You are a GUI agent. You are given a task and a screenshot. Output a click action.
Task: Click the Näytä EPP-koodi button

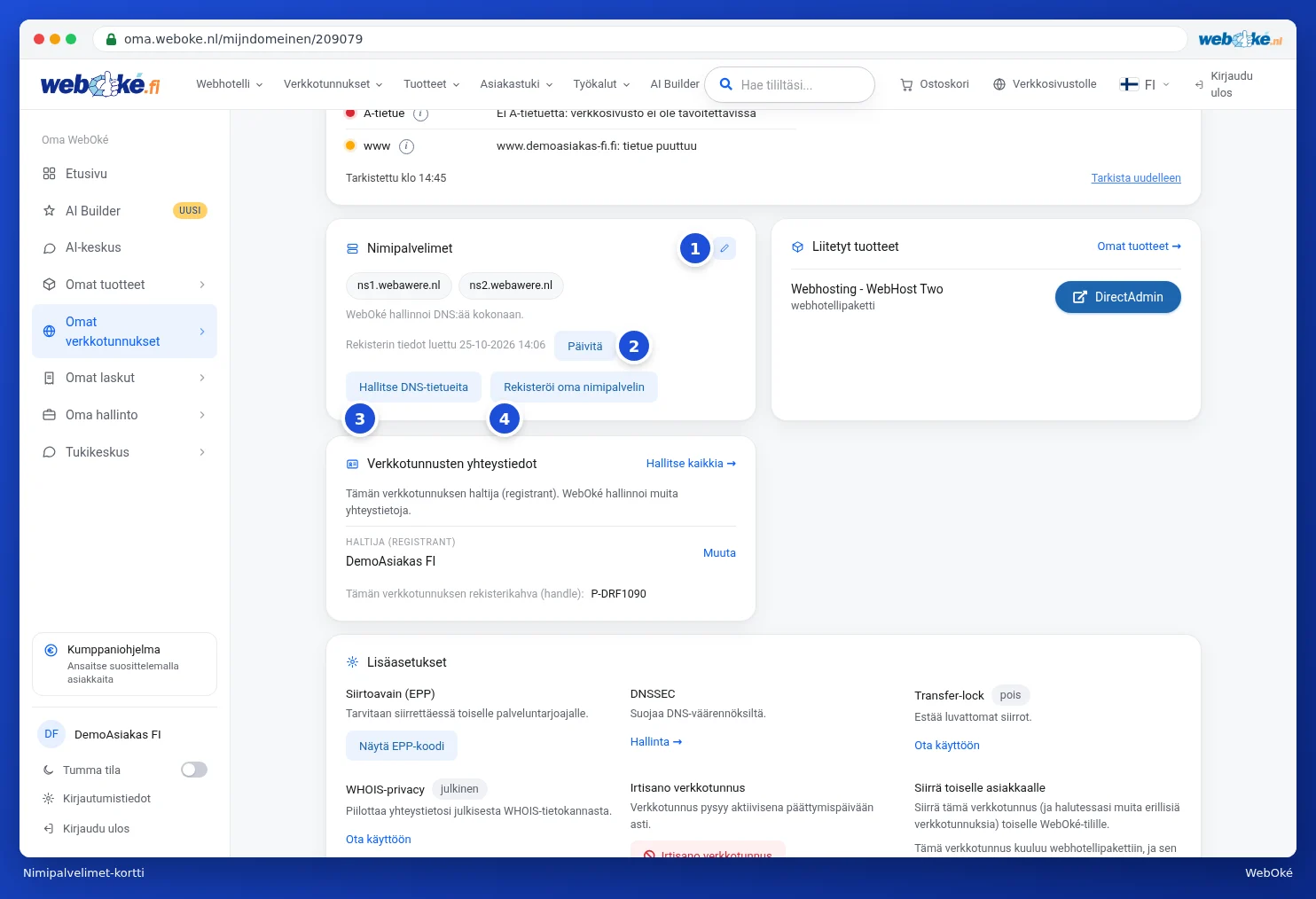[402, 747]
